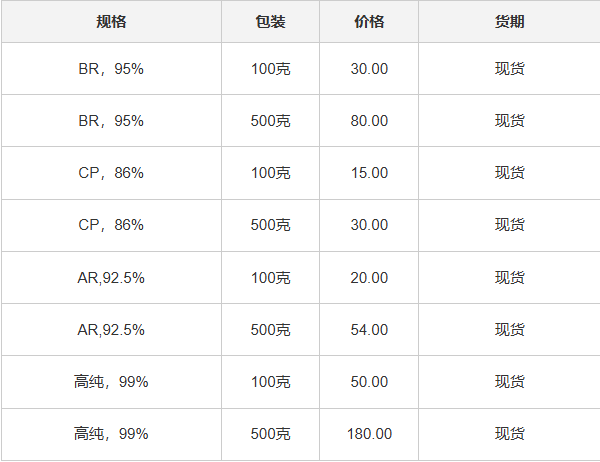Click the 54.00 price cell
Viewport: 600px width, 462px height.
[369, 329]
